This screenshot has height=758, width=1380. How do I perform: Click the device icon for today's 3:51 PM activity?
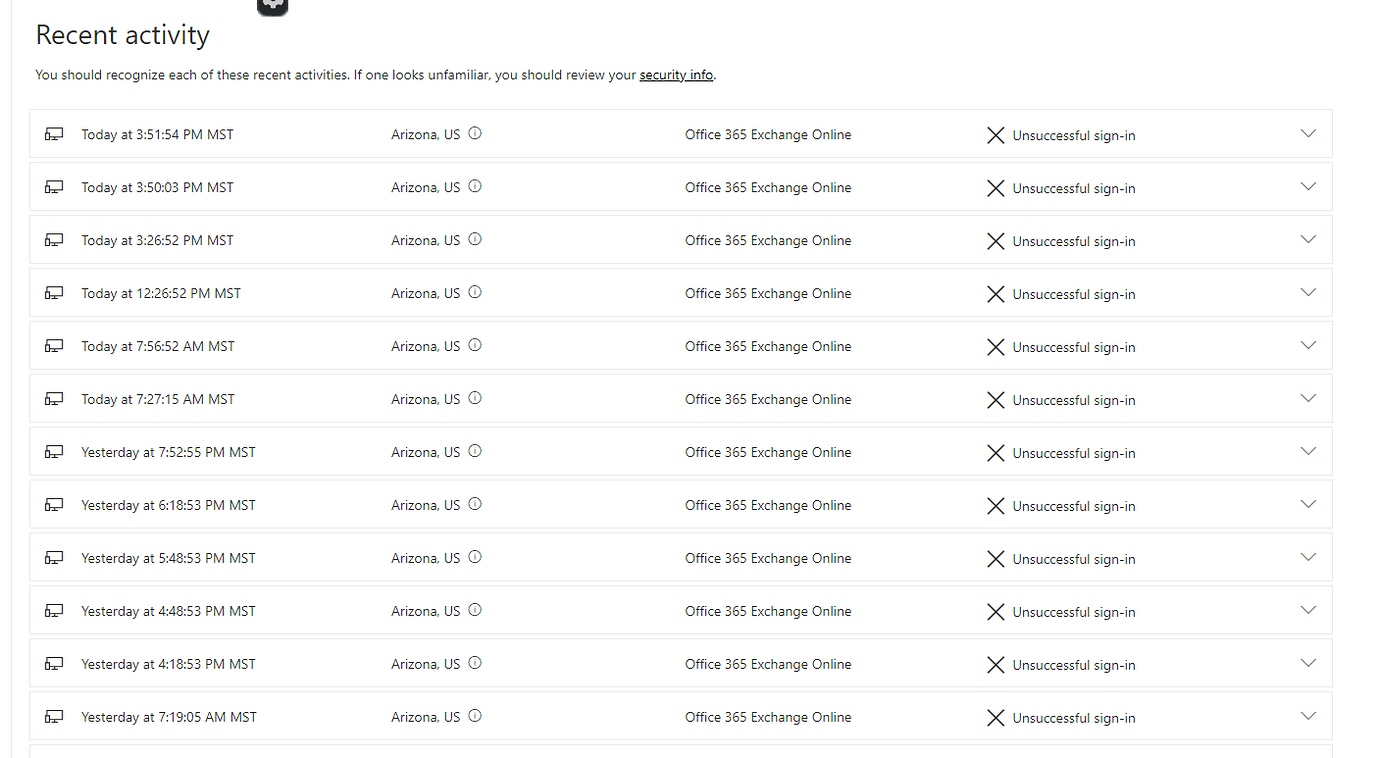(53, 133)
